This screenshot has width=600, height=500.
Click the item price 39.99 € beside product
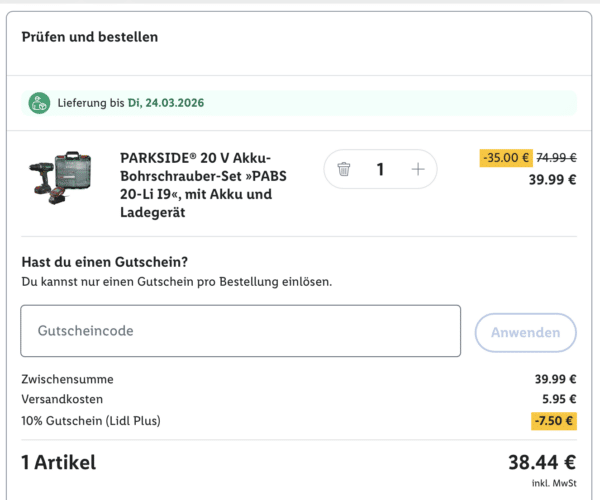coord(552,179)
